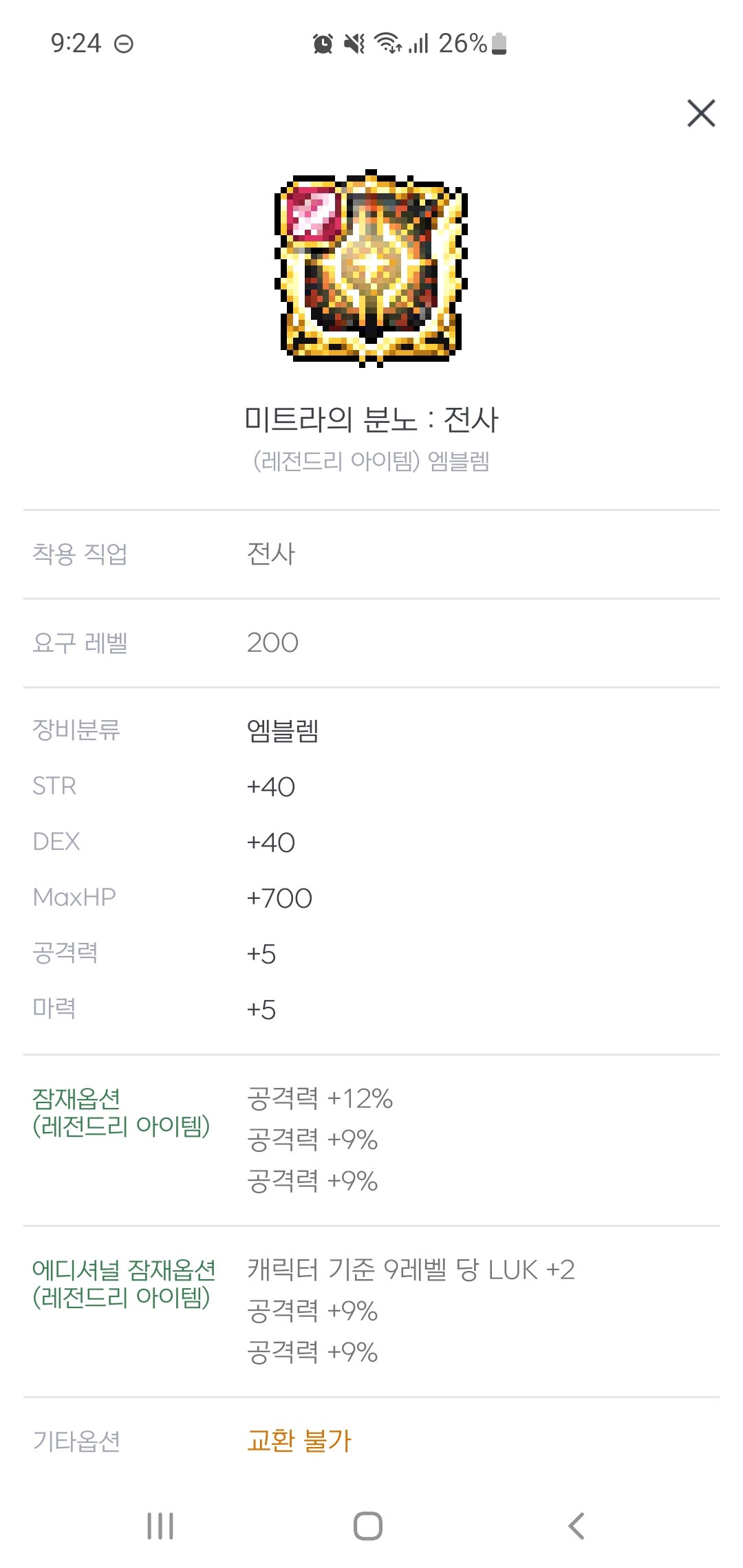Image resolution: width=743 pixels, height=1568 pixels.
Task: Tap the do-not-disturb icon beside clock
Action: (124, 45)
